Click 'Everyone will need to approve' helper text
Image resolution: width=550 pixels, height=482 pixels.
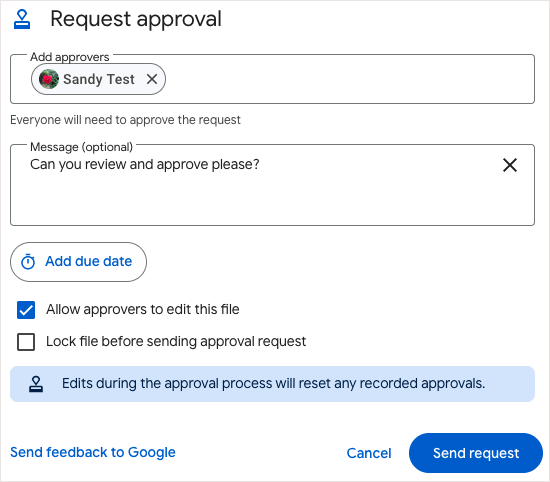125,120
